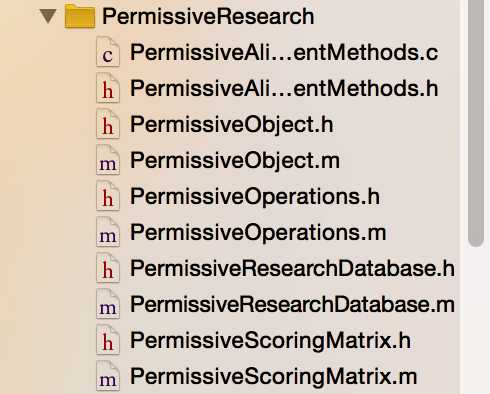The height and width of the screenshot is (394, 490).
Task: Select the PermissiveResearch group name
Action: coord(208,16)
